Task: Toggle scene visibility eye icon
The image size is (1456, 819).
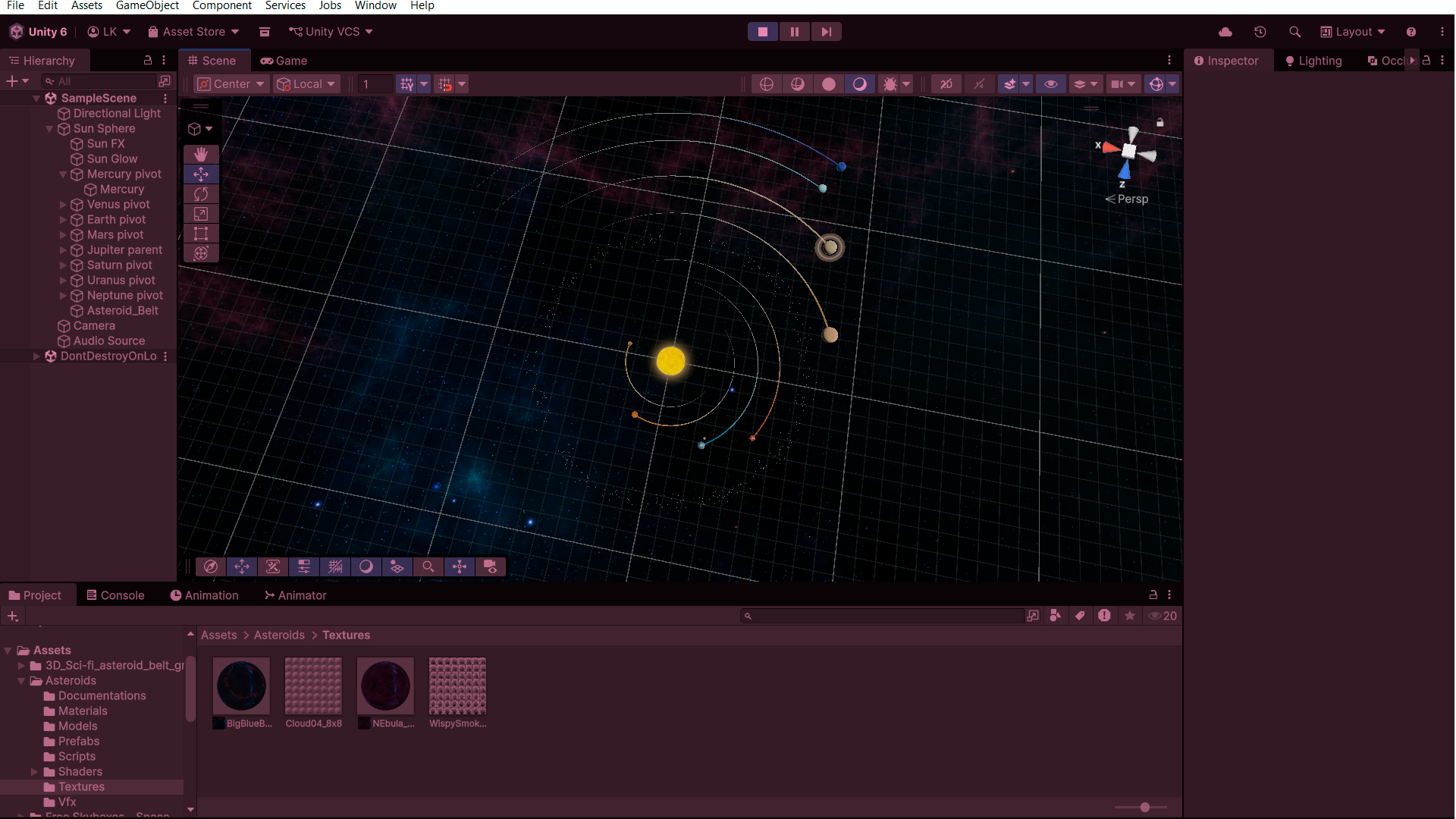Action: click(x=1050, y=84)
